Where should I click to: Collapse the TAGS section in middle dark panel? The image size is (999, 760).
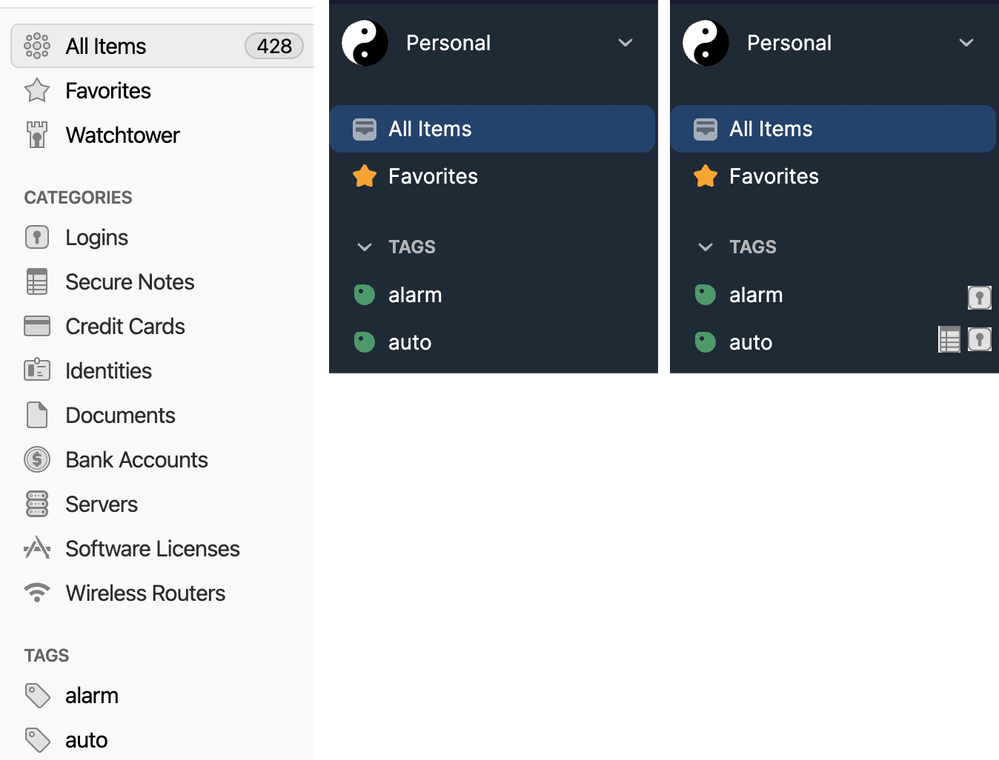pyautogui.click(x=364, y=247)
